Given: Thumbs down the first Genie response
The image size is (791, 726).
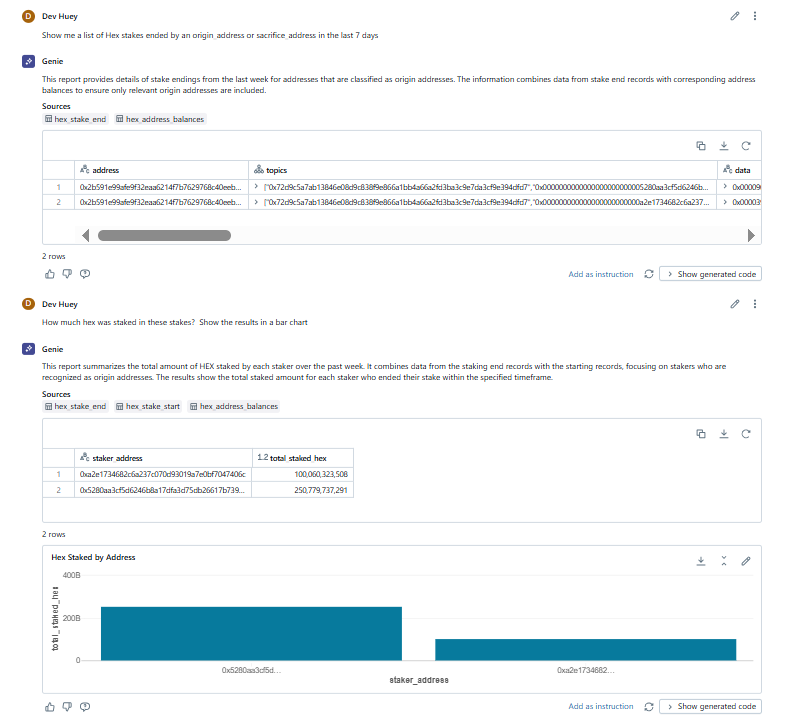Looking at the screenshot, I should click(67, 274).
